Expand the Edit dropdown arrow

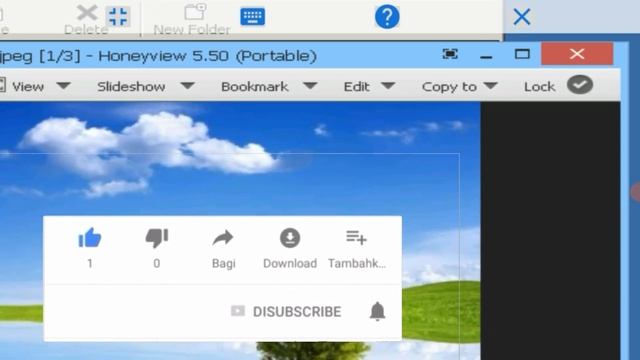pyautogui.click(x=388, y=86)
